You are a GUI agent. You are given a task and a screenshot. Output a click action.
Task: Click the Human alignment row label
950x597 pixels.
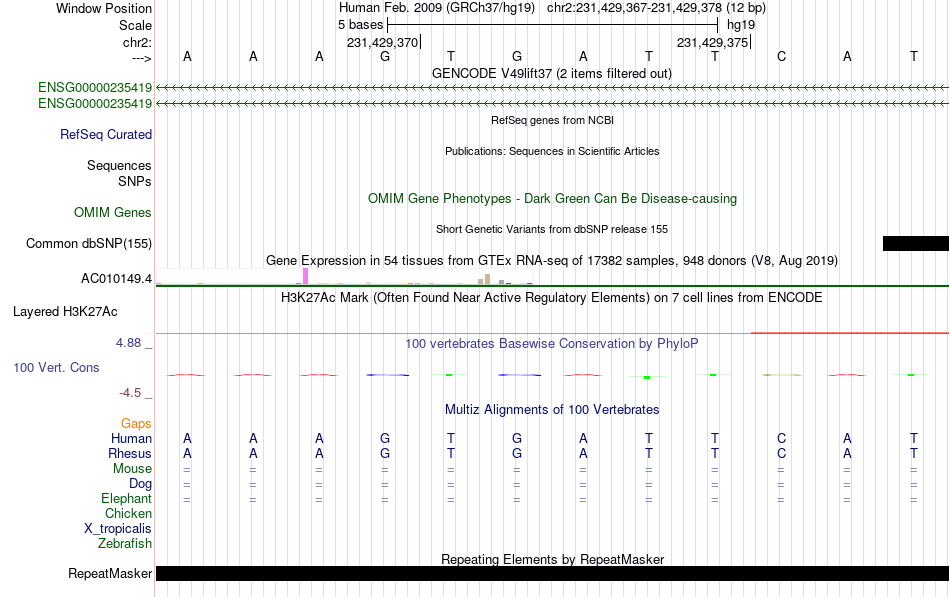pyautogui.click(x=131, y=438)
